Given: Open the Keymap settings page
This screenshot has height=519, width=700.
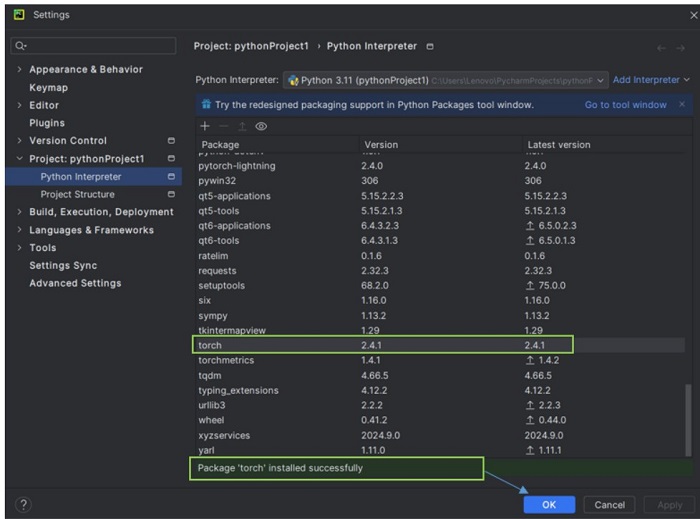Looking at the screenshot, I should (48, 88).
